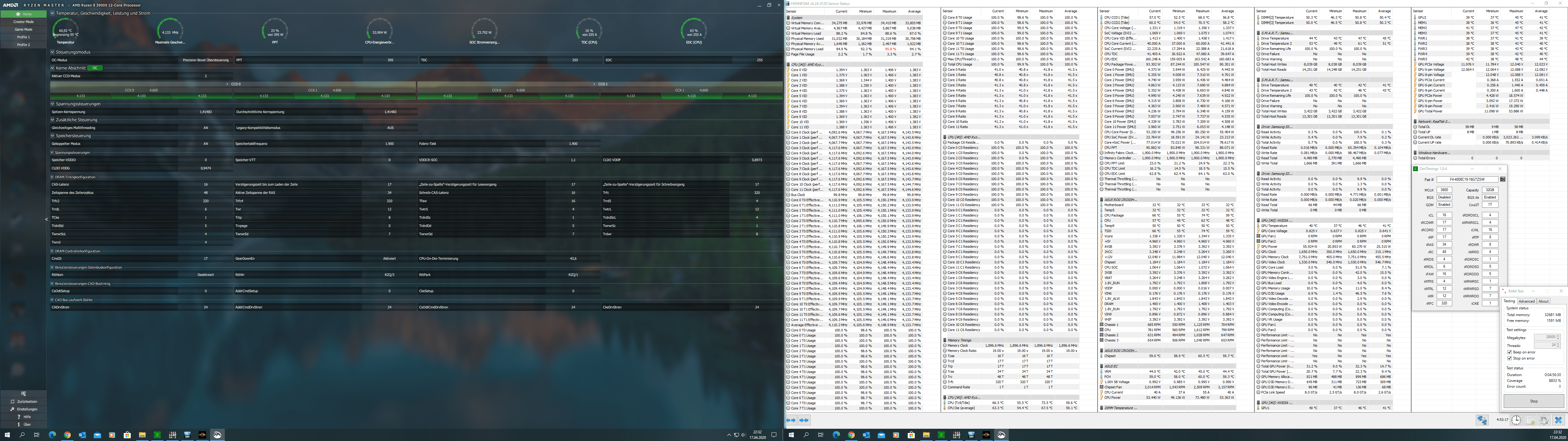Screen dimensions: 1568x441
Task: Click the green OC badge beside Kerne-Abschnitt
Action: pyautogui.click(x=94, y=68)
